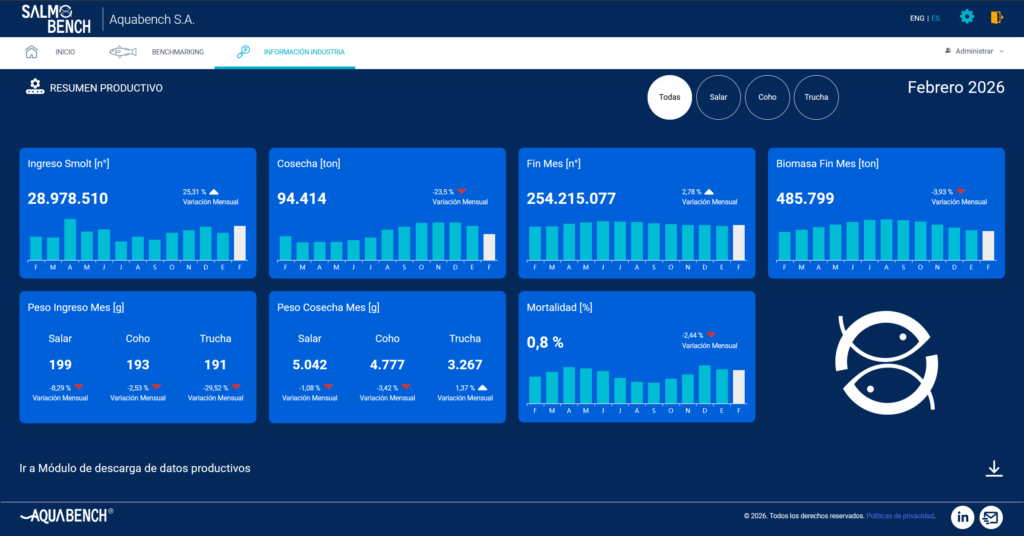Click the white February bar in Cosecha chart

489,247
